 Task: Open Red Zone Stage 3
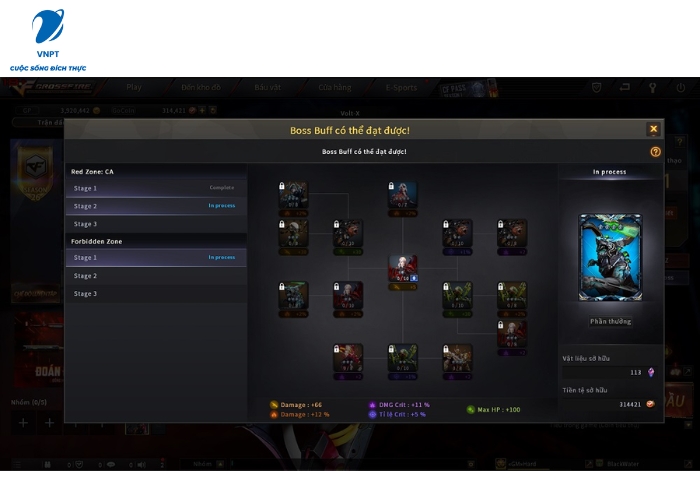[156, 224]
